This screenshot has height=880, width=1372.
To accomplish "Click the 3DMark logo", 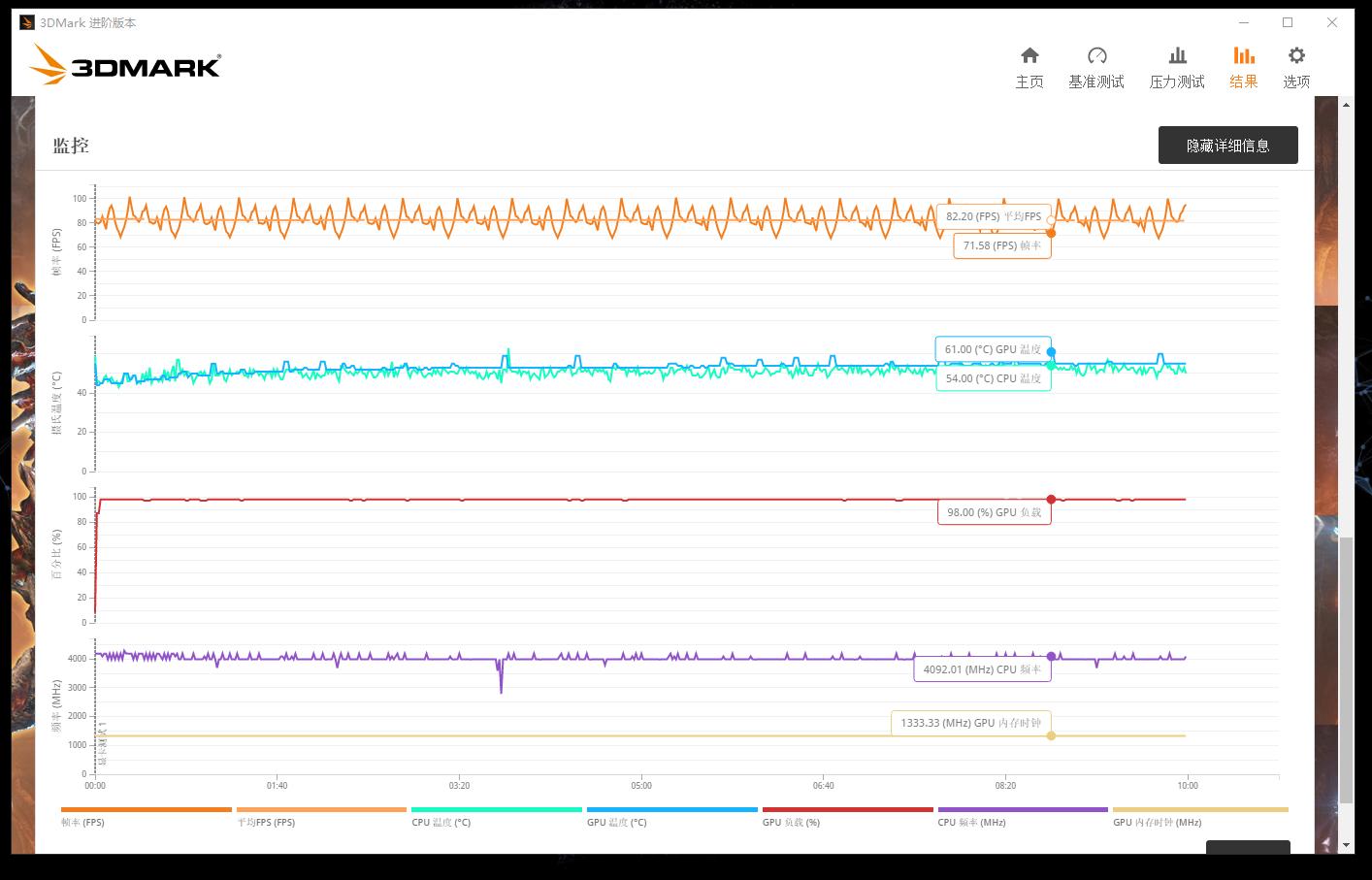I will [x=126, y=65].
